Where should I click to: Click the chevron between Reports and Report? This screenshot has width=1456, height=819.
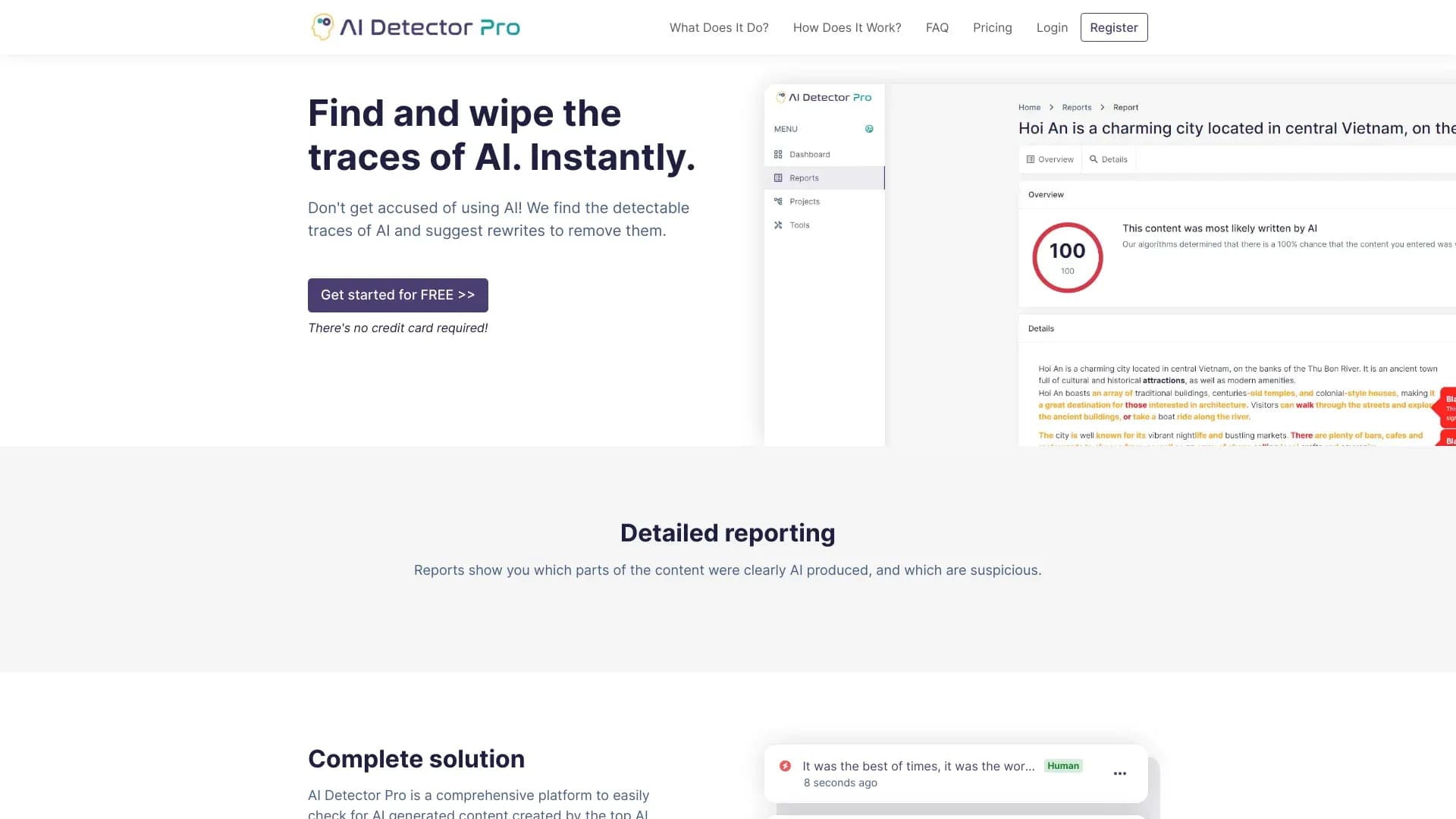click(x=1103, y=108)
